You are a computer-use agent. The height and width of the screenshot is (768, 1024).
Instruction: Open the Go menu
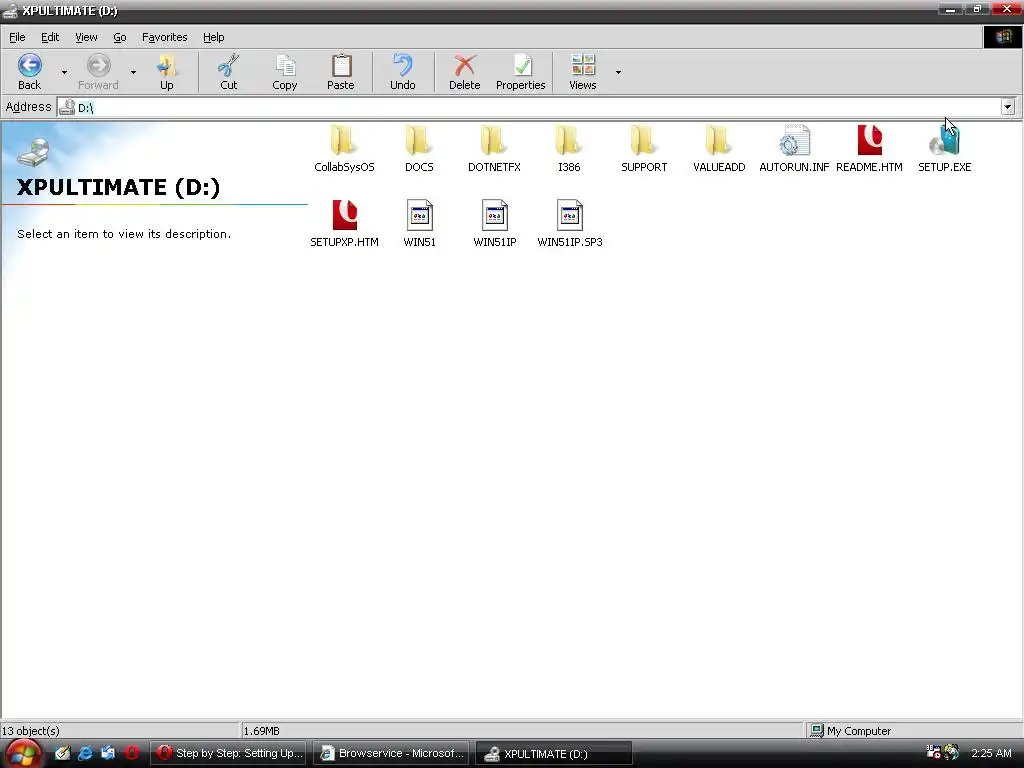point(120,37)
